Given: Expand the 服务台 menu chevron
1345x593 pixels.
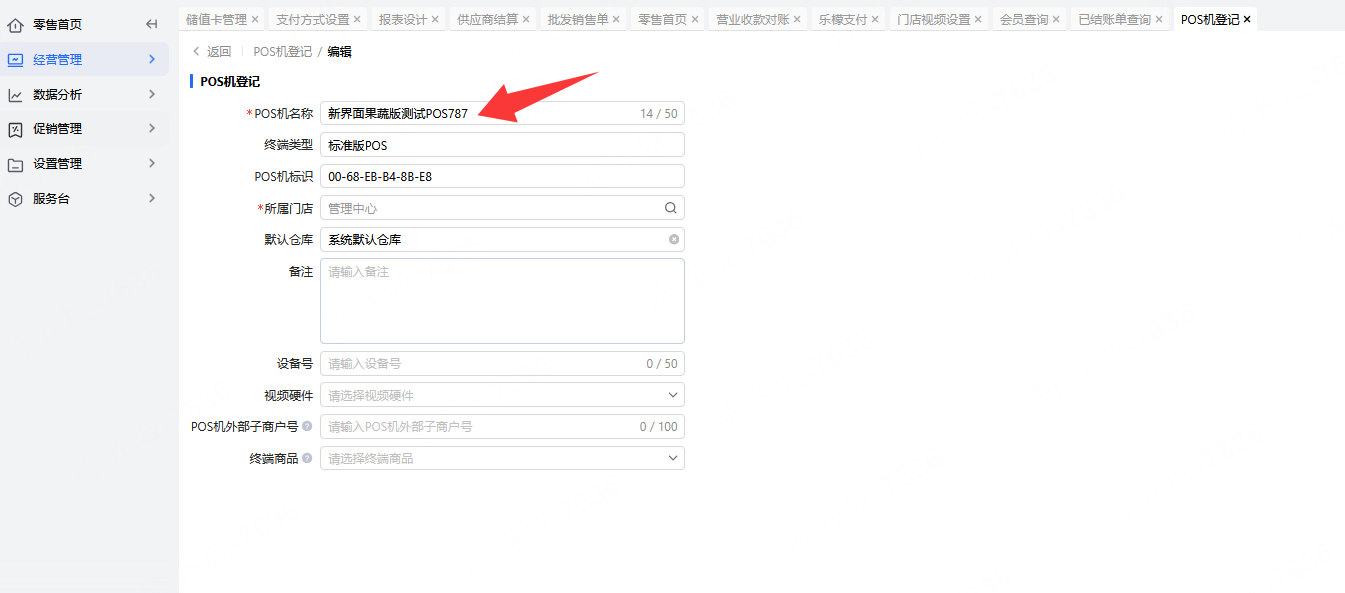Looking at the screenshot, I should click(x=152, y=199).
